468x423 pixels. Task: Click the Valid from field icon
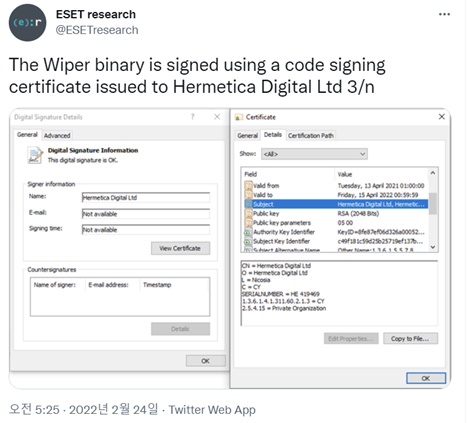pyautogui.click(x=248, y=186)
